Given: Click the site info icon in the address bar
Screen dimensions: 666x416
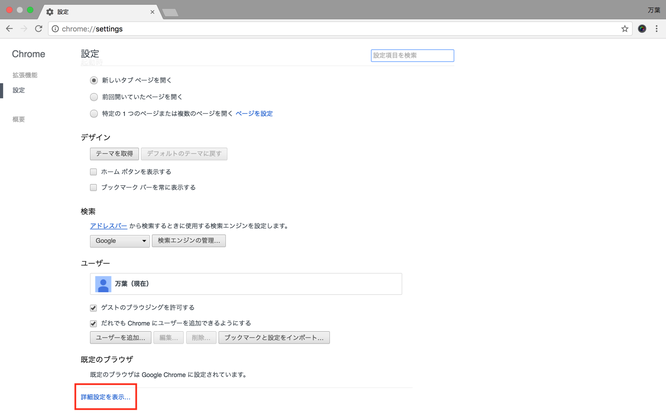Looking at the screenshot, I should pyautogui.click(x=55, y=29).
